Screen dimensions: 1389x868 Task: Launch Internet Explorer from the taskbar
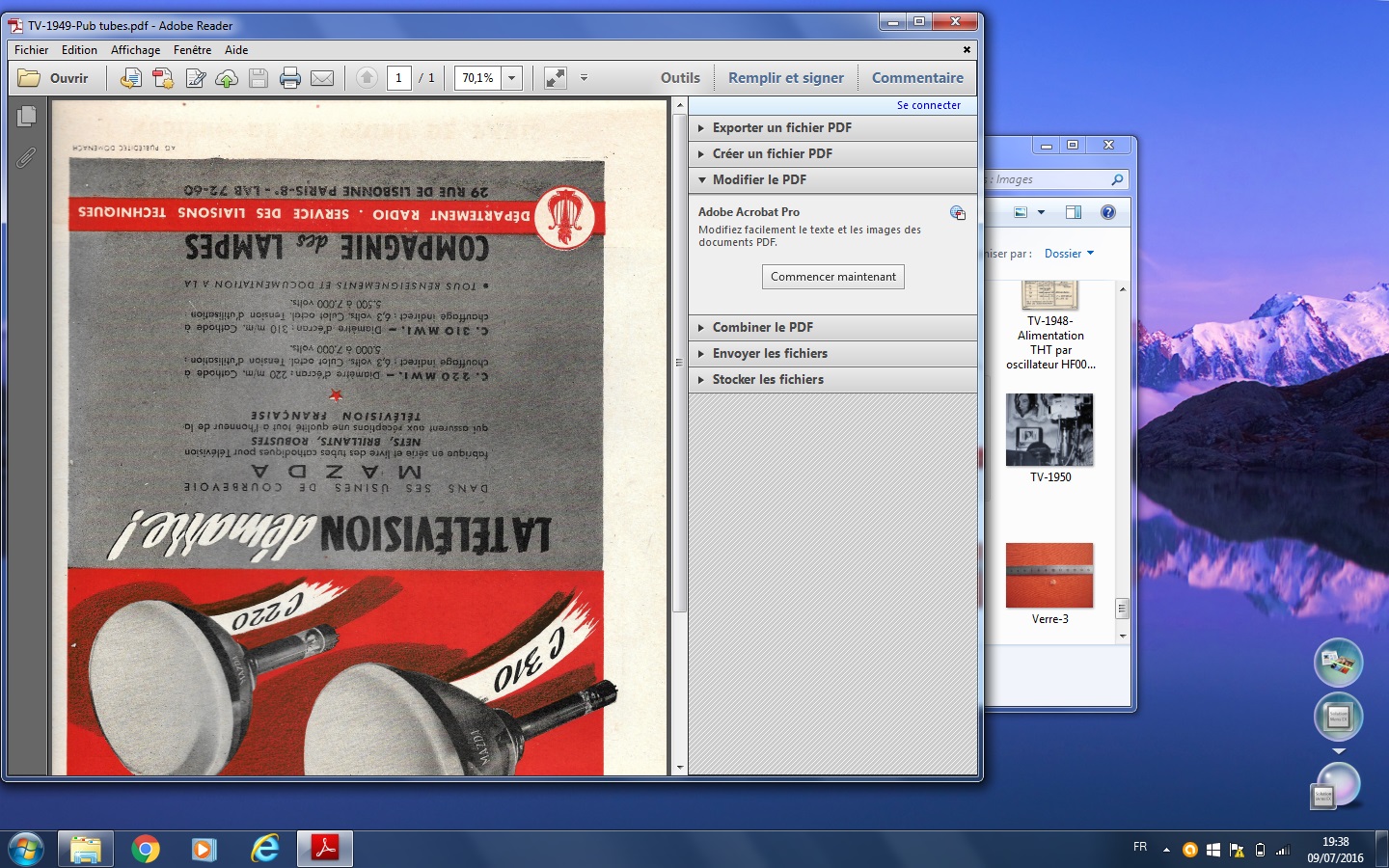(263, 850)
